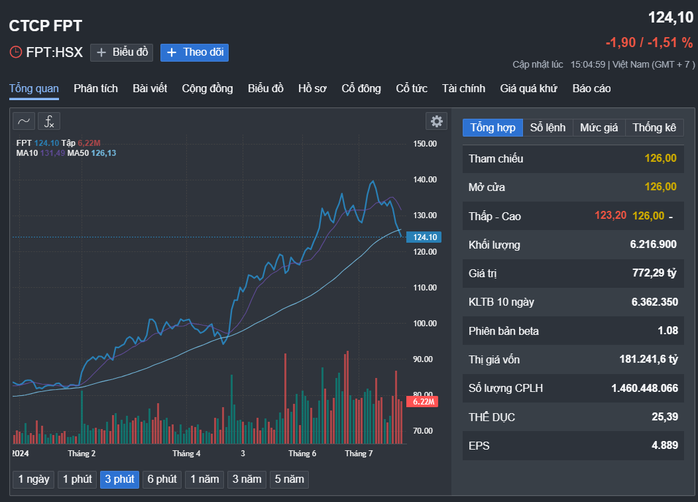Viewport: 698px width, 502px height.
Task: Open the indicators fx icon
Action: [49, 121]
